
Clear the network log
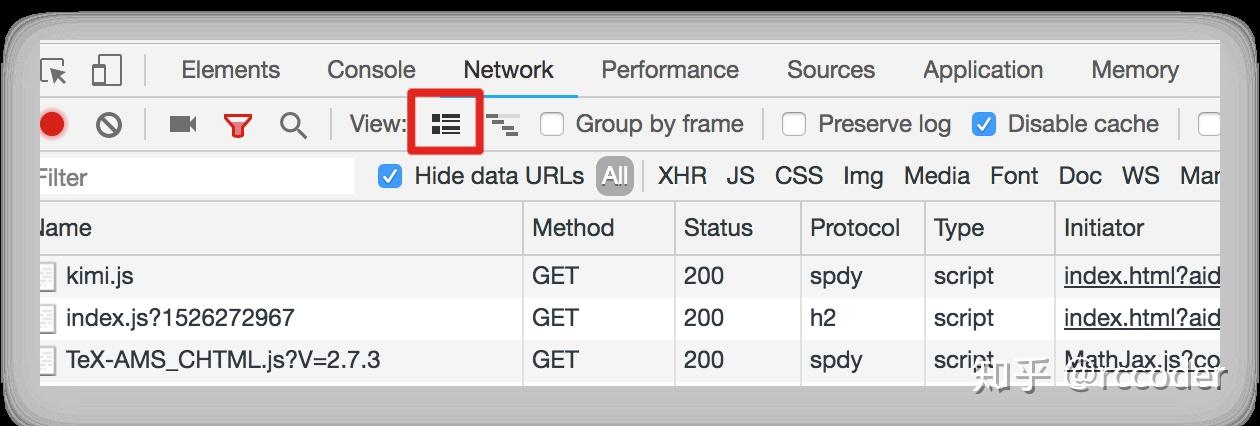point(109,124)
